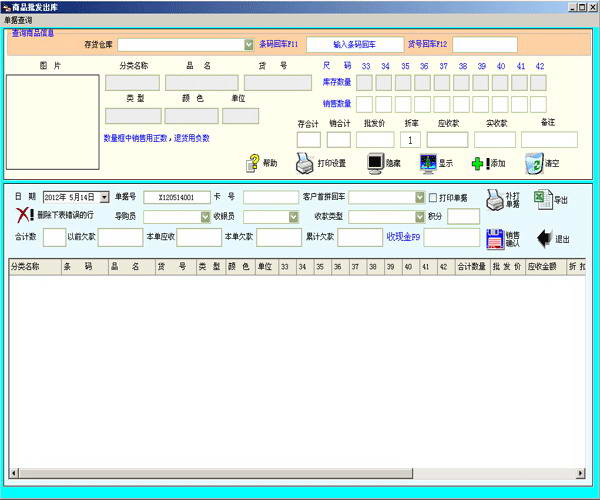Image resolution: width=600 pixels, height=500 pixels.
Task: Click the red X 删除下表错误的行
Action: point(23,215)
